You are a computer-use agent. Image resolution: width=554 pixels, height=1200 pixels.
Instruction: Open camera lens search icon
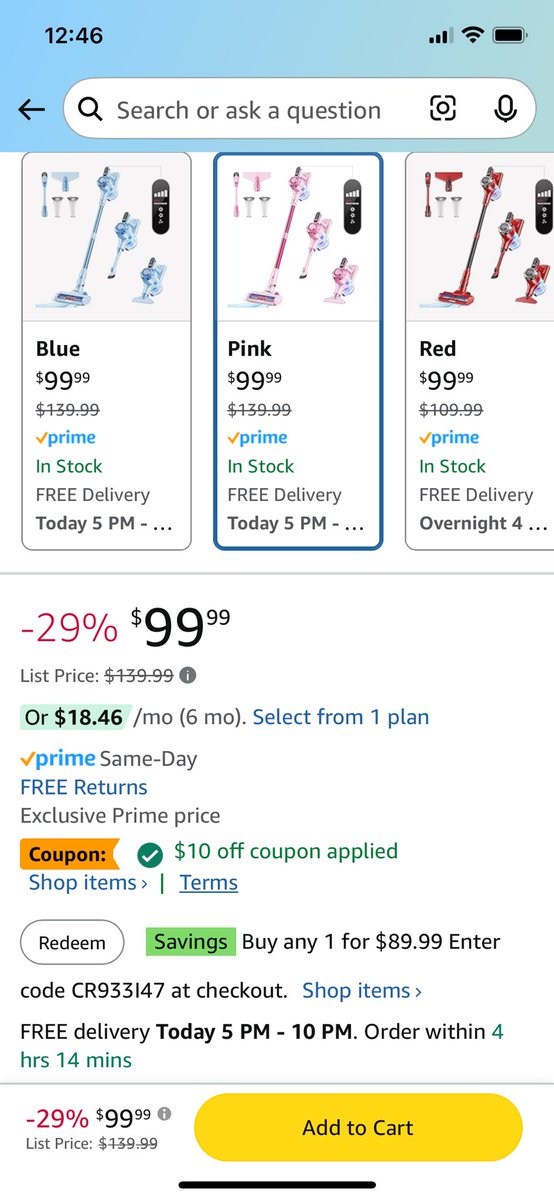click(443, 109)
